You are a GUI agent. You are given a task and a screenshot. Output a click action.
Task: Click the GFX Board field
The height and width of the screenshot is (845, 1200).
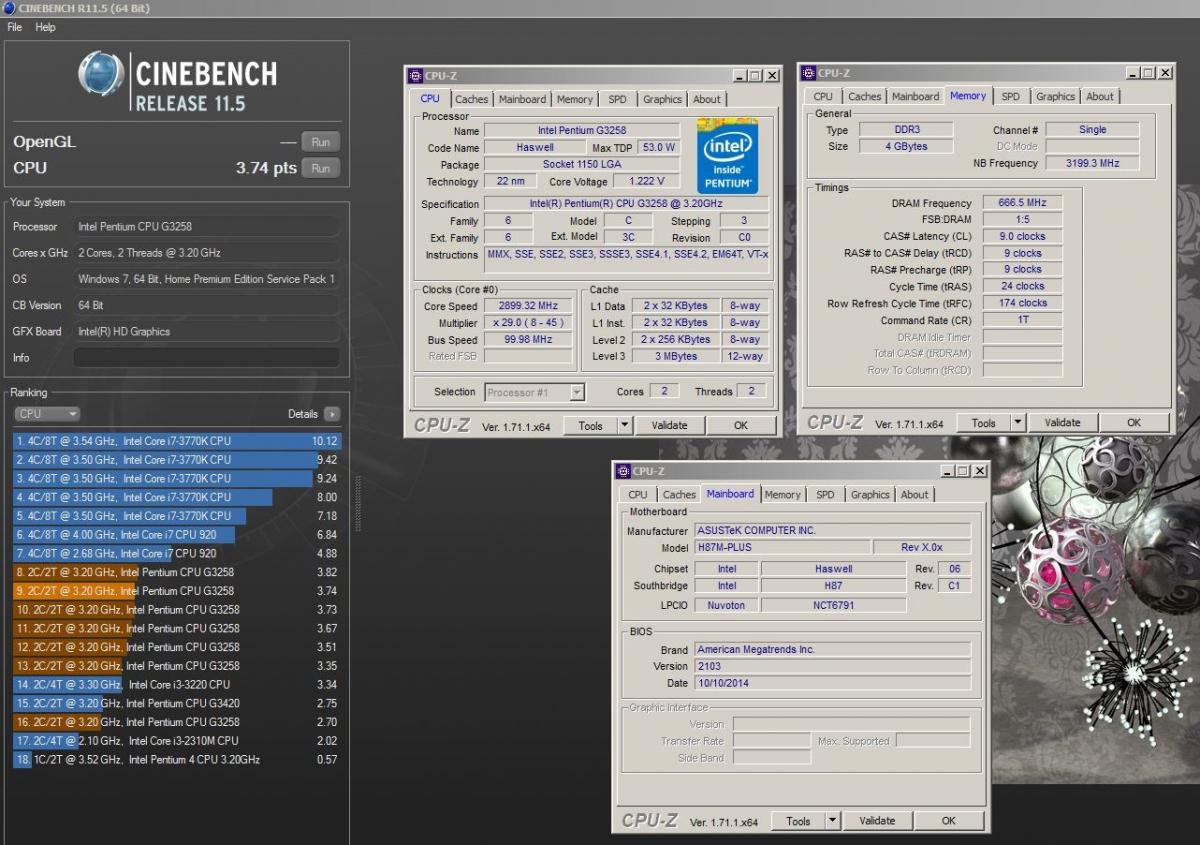206,332
